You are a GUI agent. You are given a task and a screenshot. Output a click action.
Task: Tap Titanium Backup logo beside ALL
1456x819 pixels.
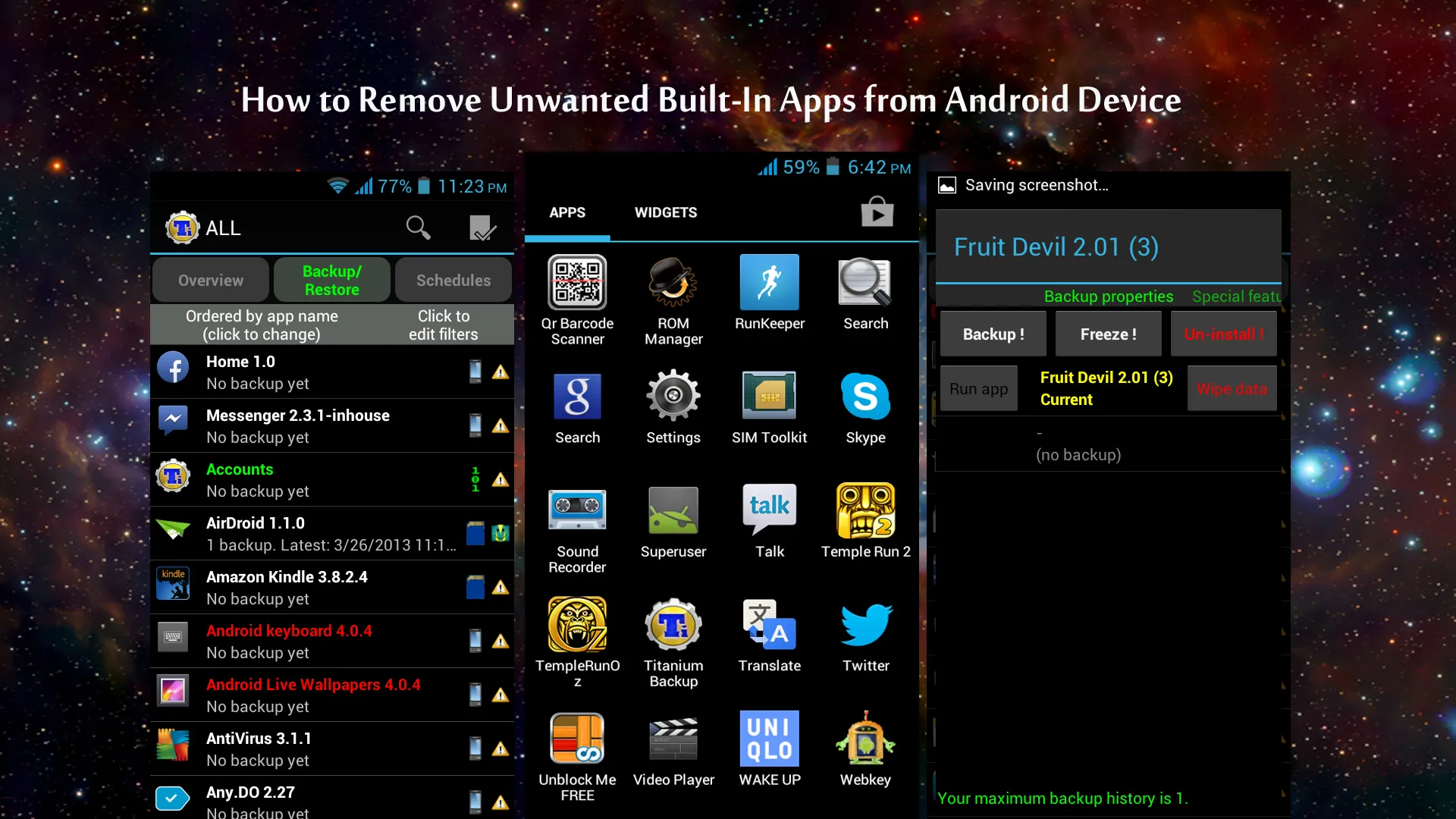(x=182, y=227)
